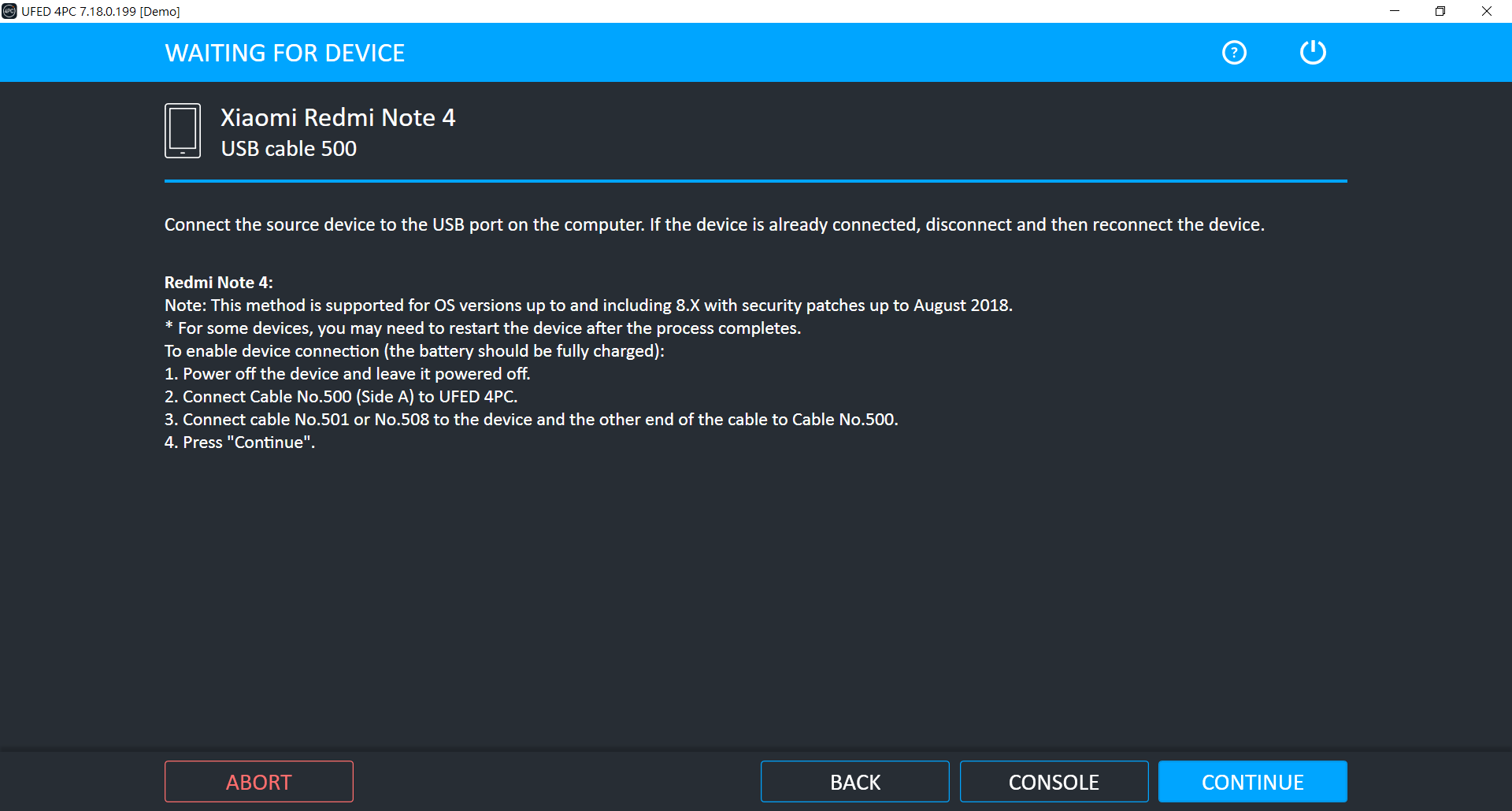Go back with the BACK button
The width and height of the screenshot is (1512, 811).
pos(855,782)
